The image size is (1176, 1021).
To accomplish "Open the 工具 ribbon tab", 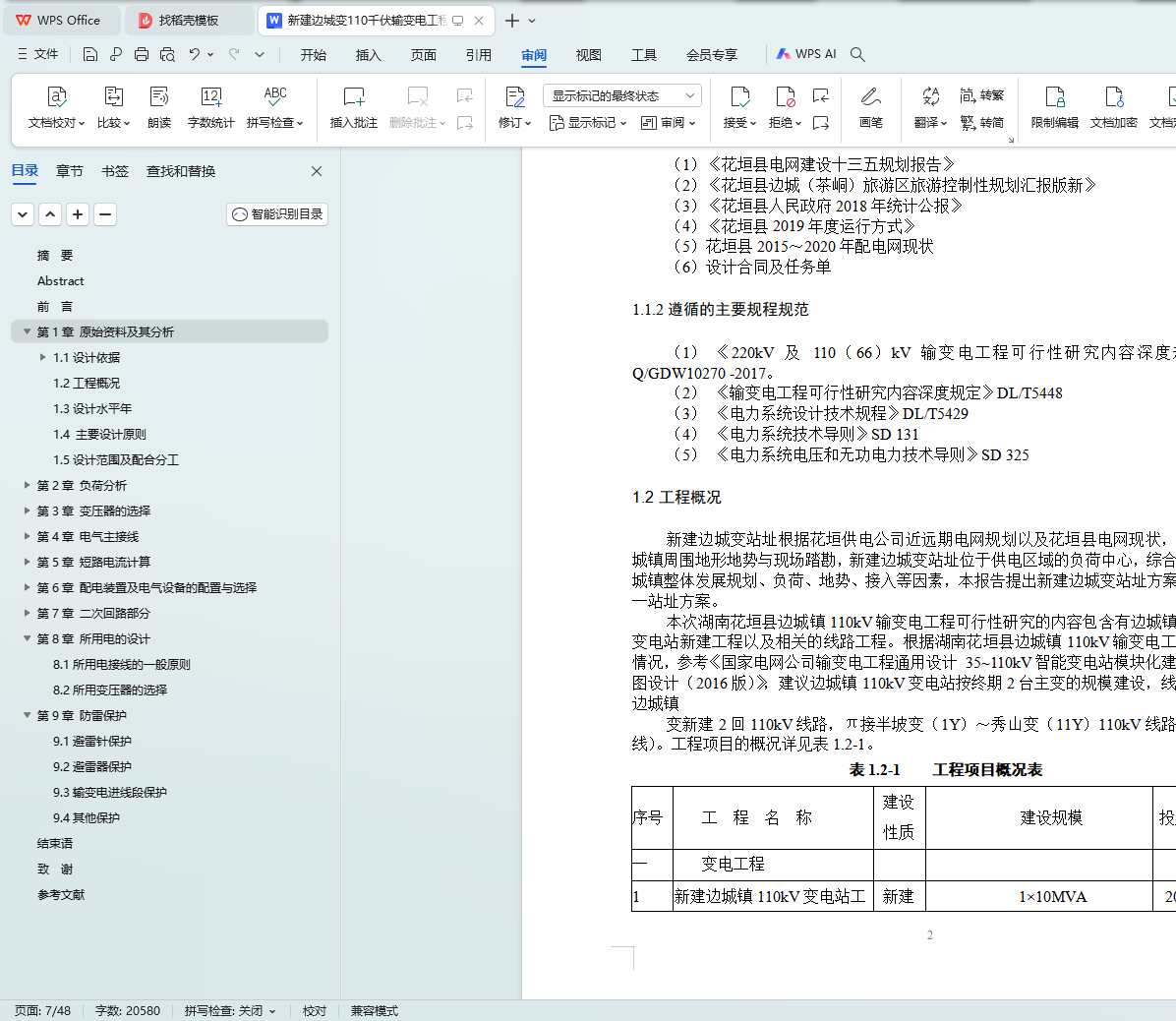I will pos(643,55).
